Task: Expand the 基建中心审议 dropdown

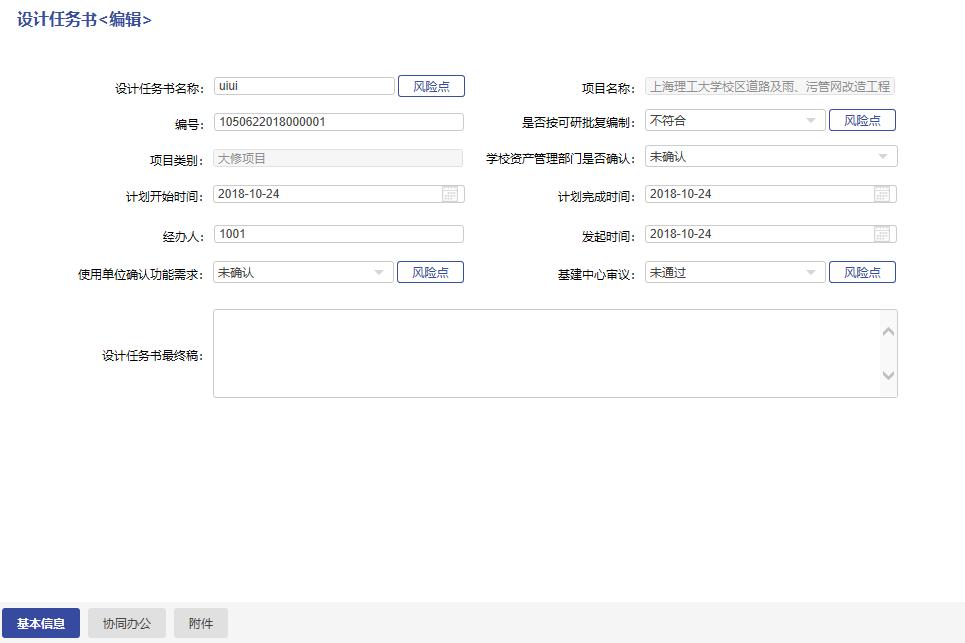Action: pyautogui.click(x=810, y=272)
